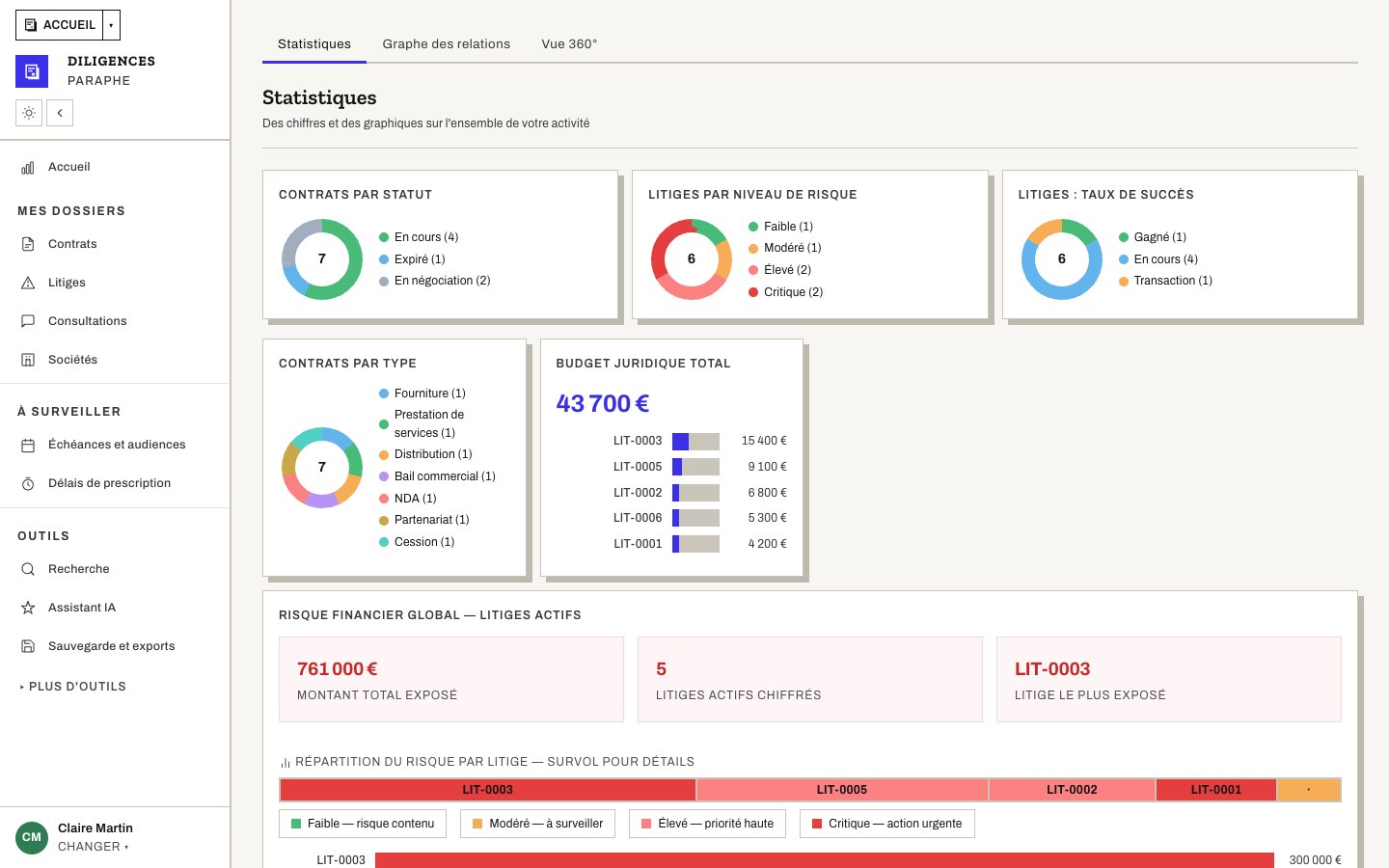Open the ACCUEIL dropdown arrow

click(111, 25)
